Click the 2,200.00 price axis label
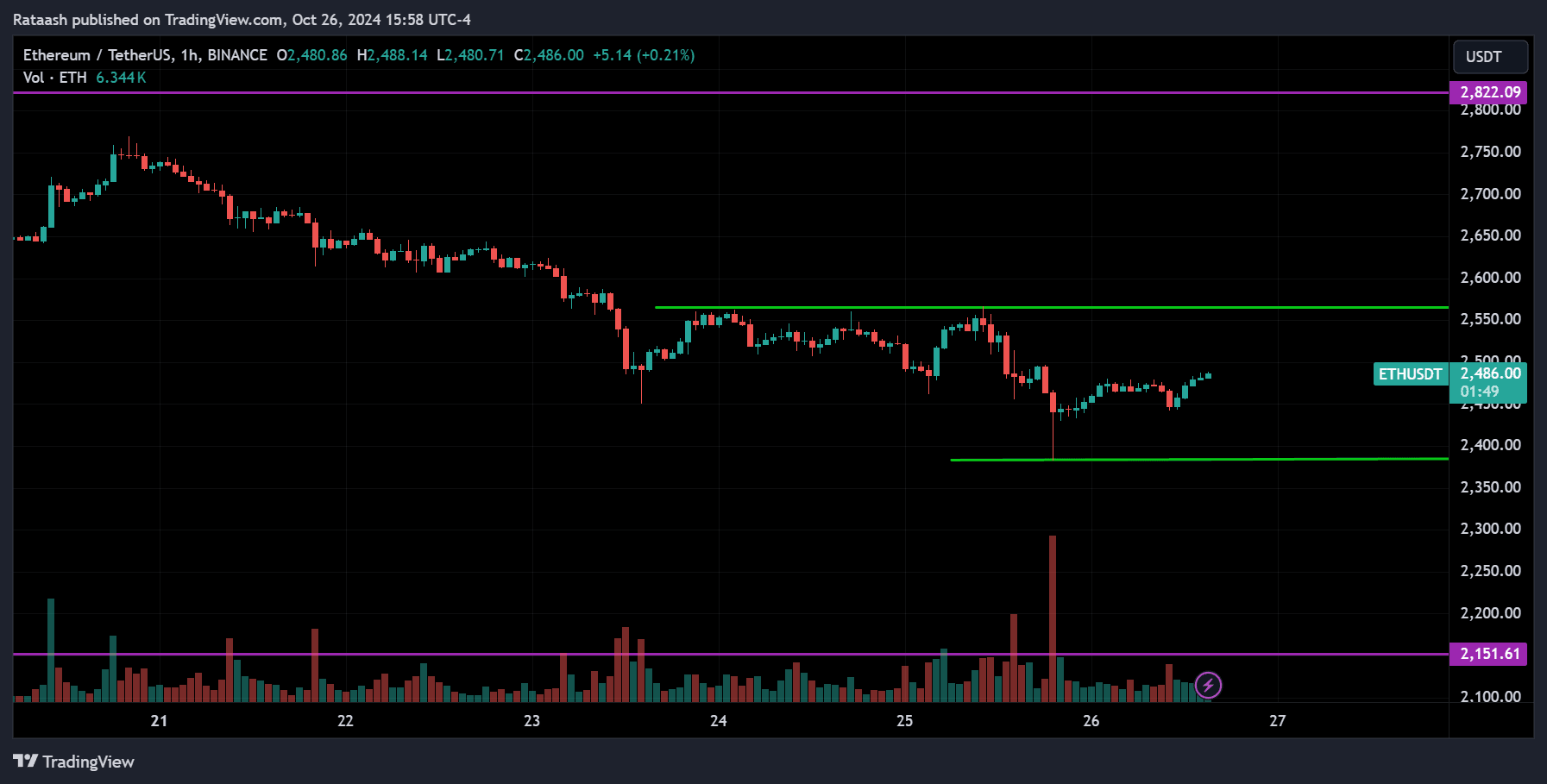The height and width of the screenshot is (784, 1547). [1490, 613]
